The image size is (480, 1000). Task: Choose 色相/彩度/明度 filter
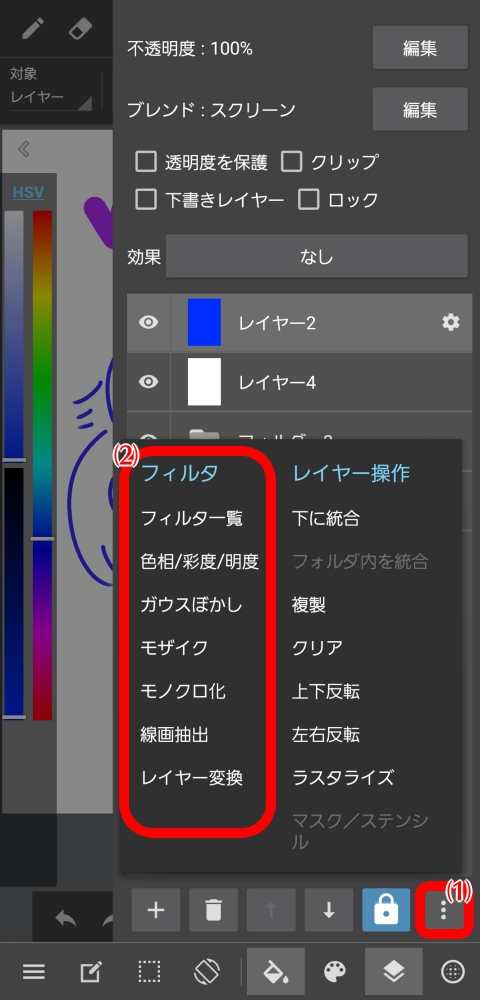[200, 561]
